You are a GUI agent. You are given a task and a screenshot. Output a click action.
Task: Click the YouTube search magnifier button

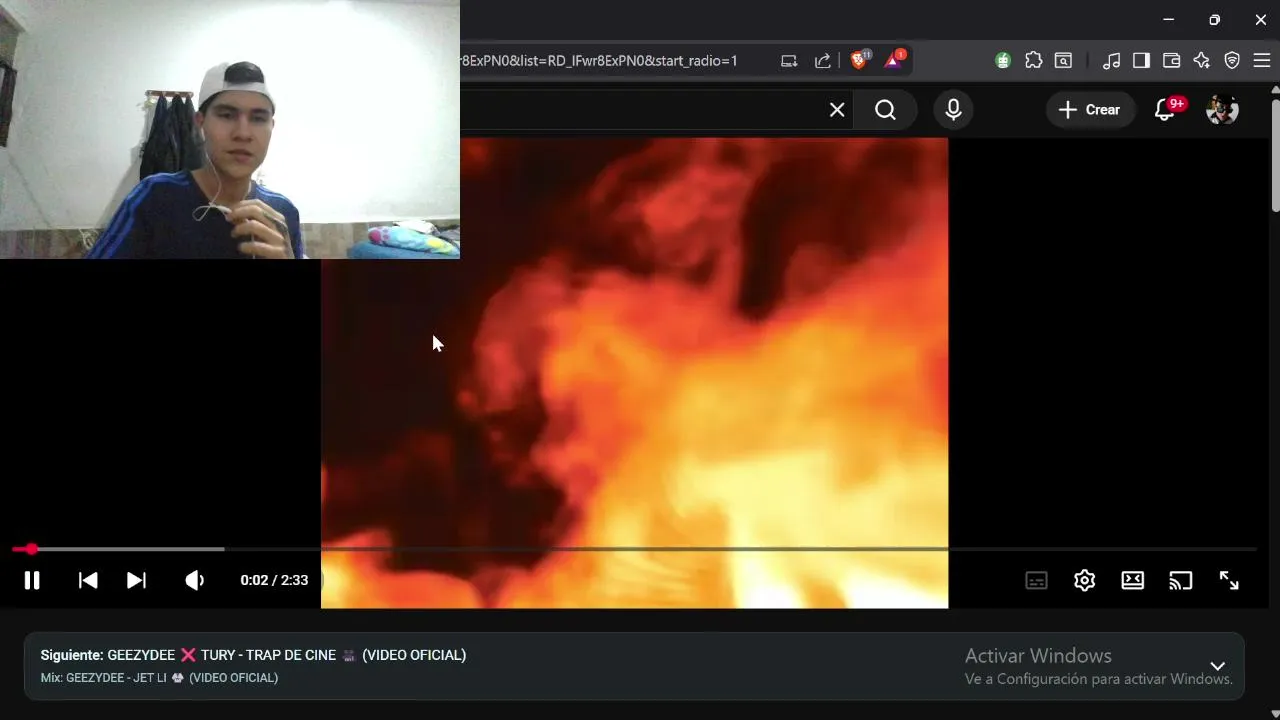886,110
